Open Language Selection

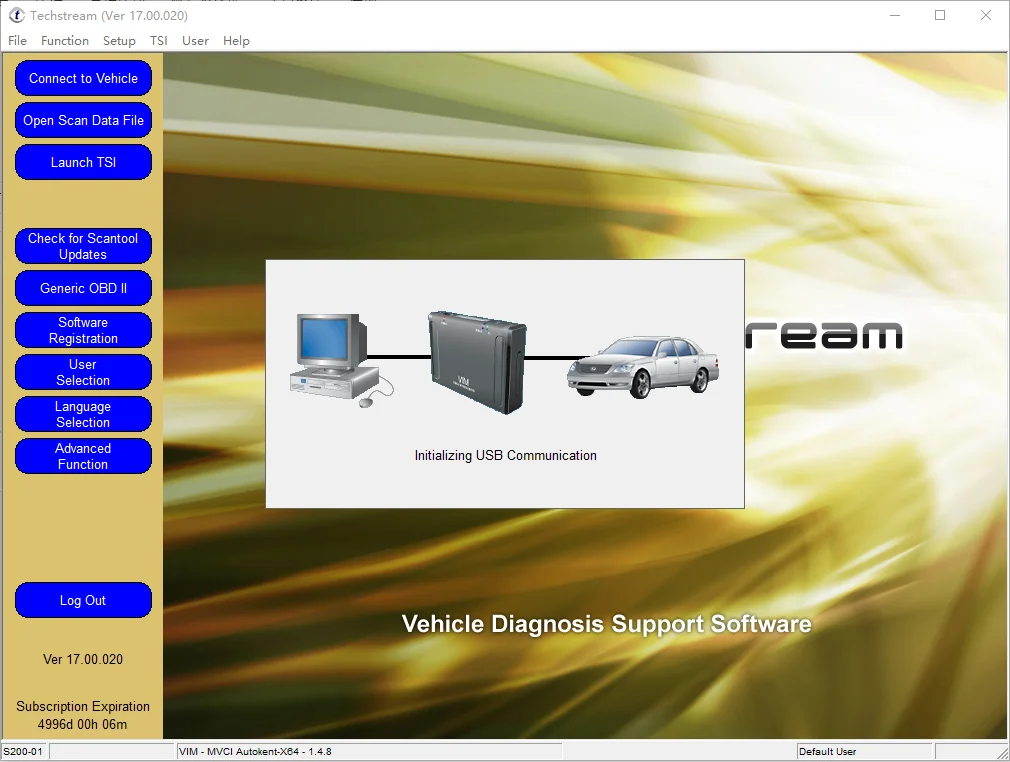pos(83,414)
